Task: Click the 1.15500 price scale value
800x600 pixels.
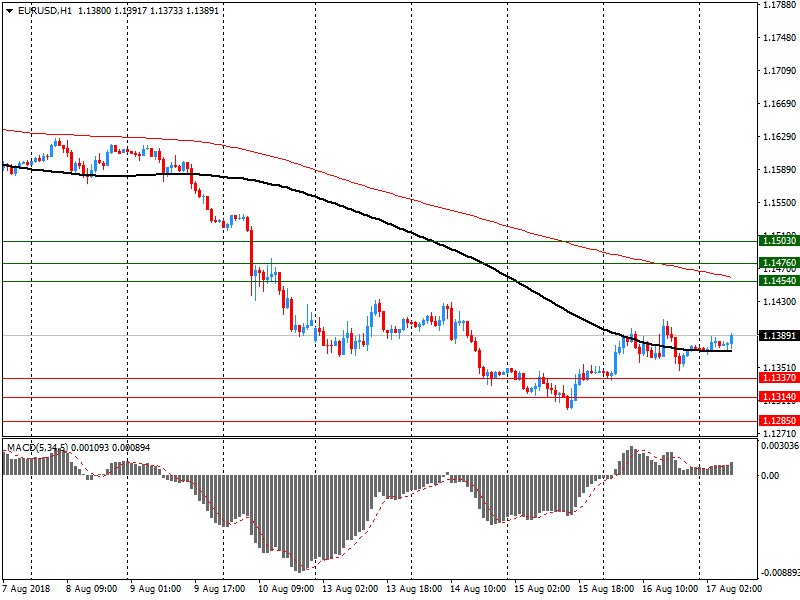Action: click(779, 203)
